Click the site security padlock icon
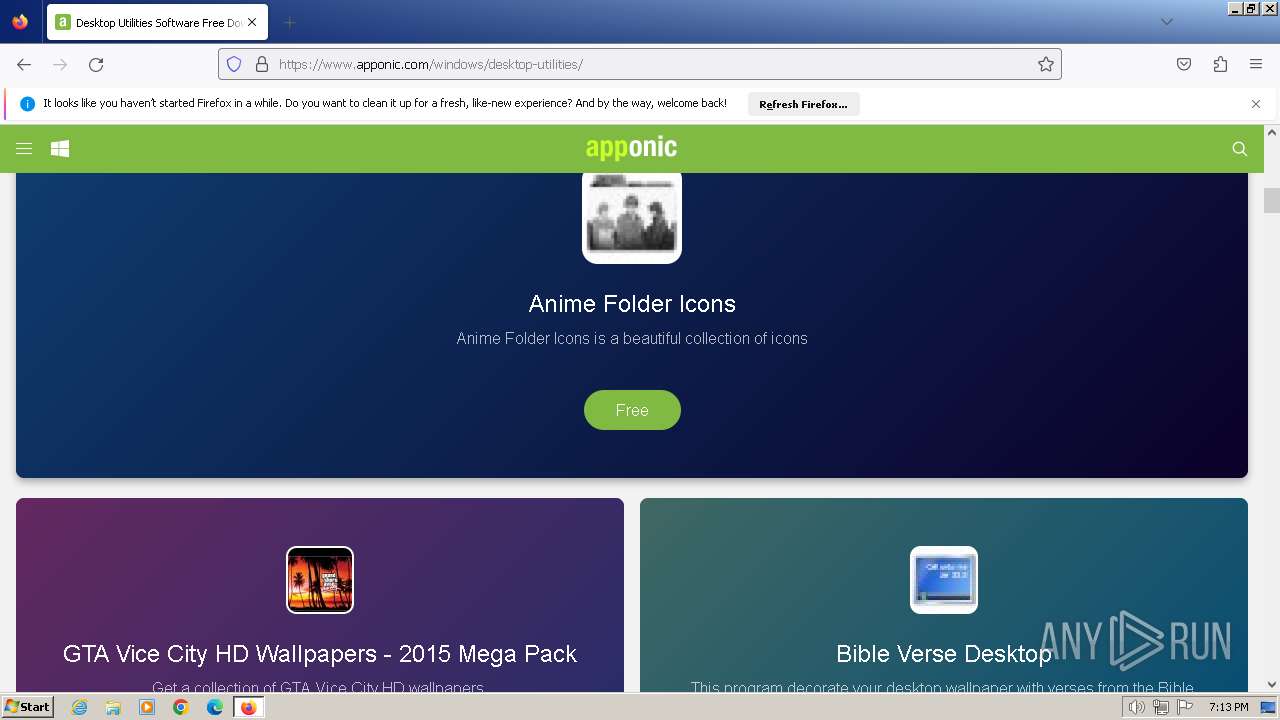The height and width of the screenshot is (720, 1280). [262, 64]
